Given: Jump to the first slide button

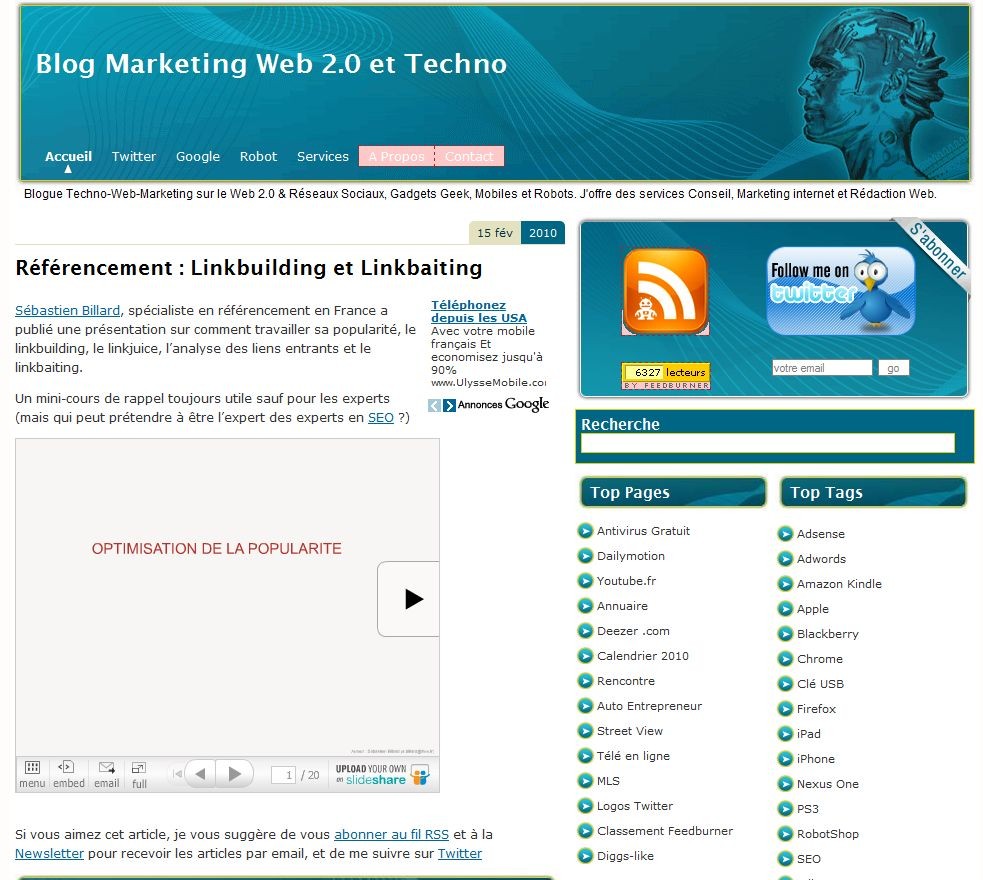Looking at the screenshot, I should pyautogui.click(x=177, y=774).
